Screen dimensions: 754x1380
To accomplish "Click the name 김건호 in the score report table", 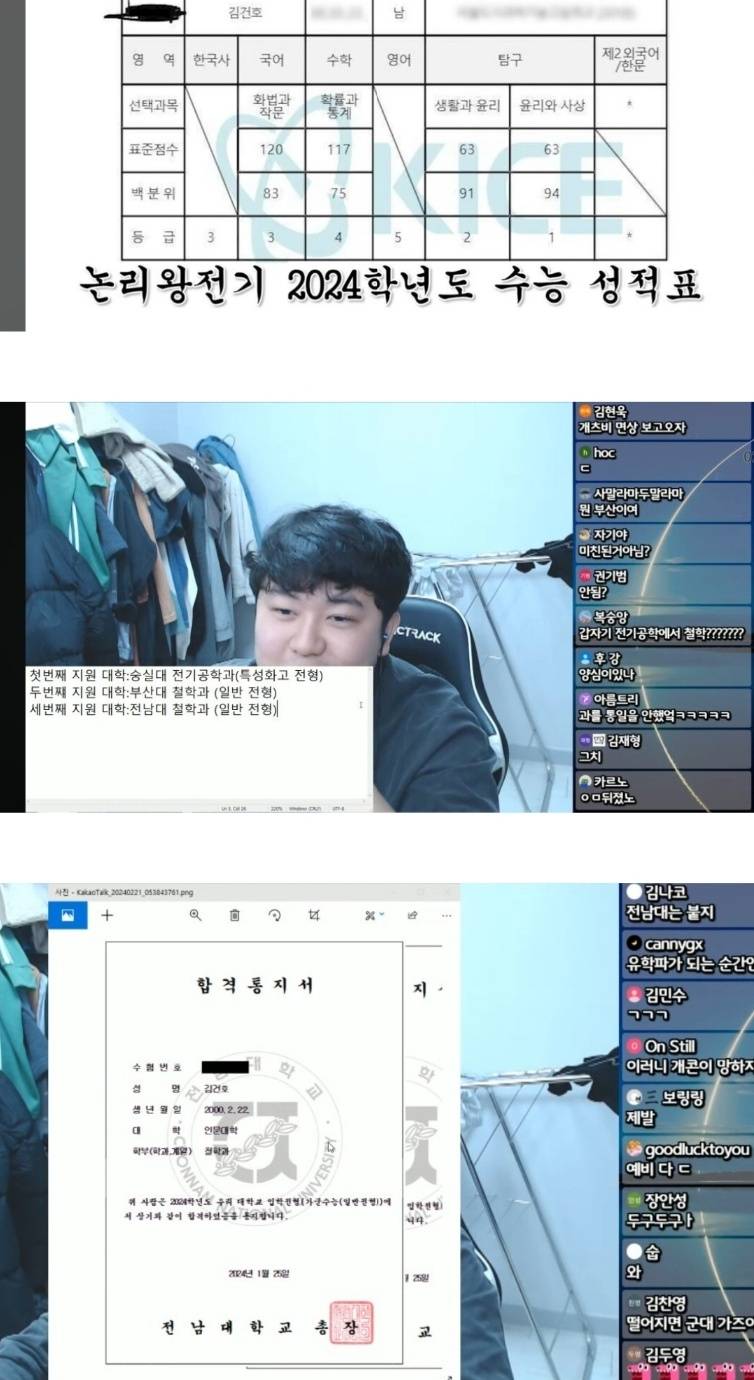I will (246, 15).
